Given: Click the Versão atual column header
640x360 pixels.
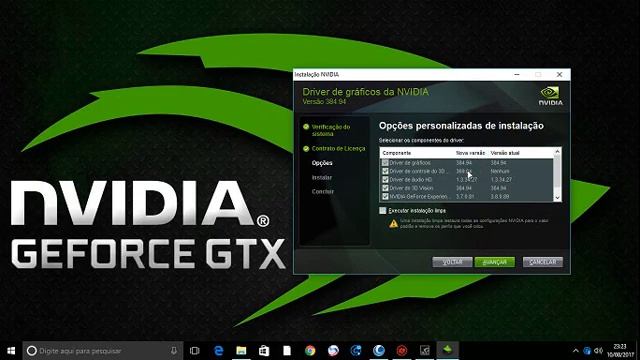Looking at the screenshot, I should tap(505, 153).
